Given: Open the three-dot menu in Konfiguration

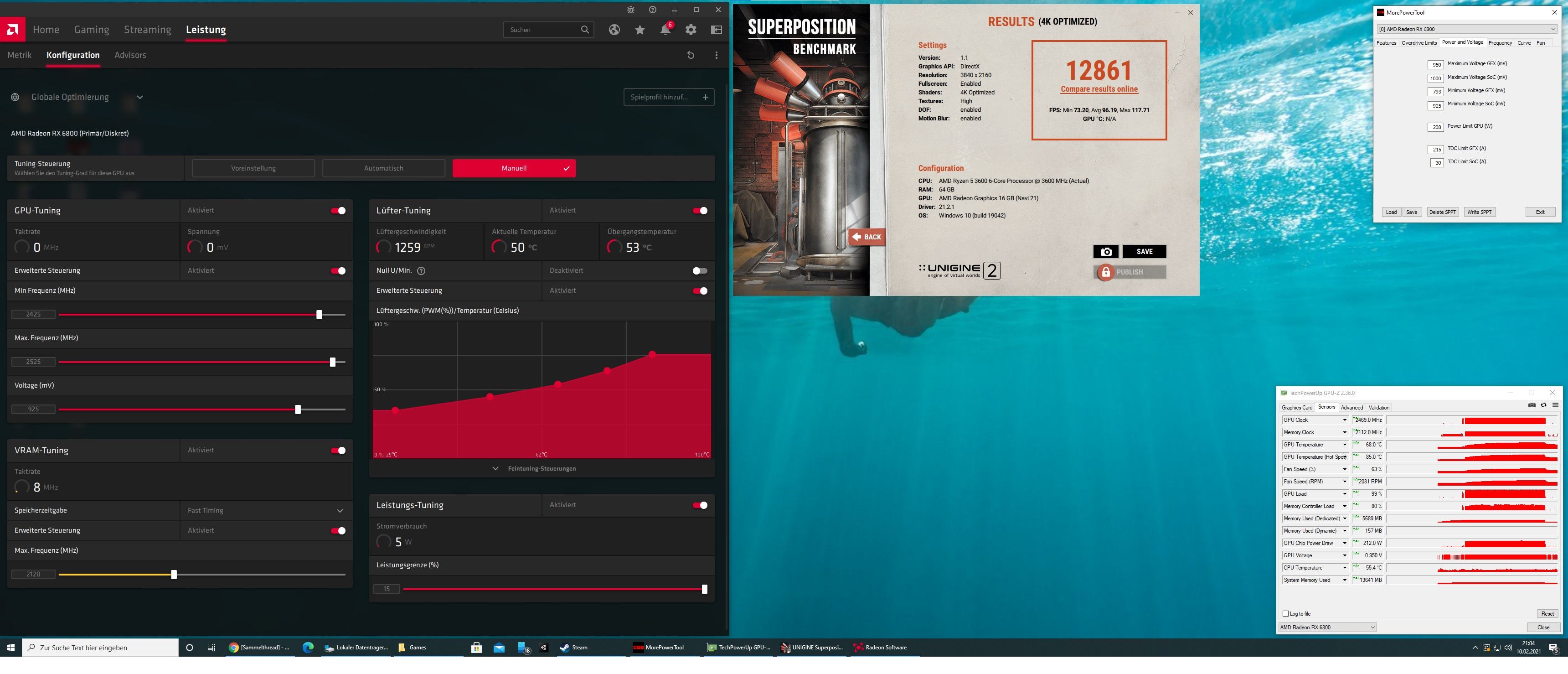Looking at the screenshot, I should point(717,55).
